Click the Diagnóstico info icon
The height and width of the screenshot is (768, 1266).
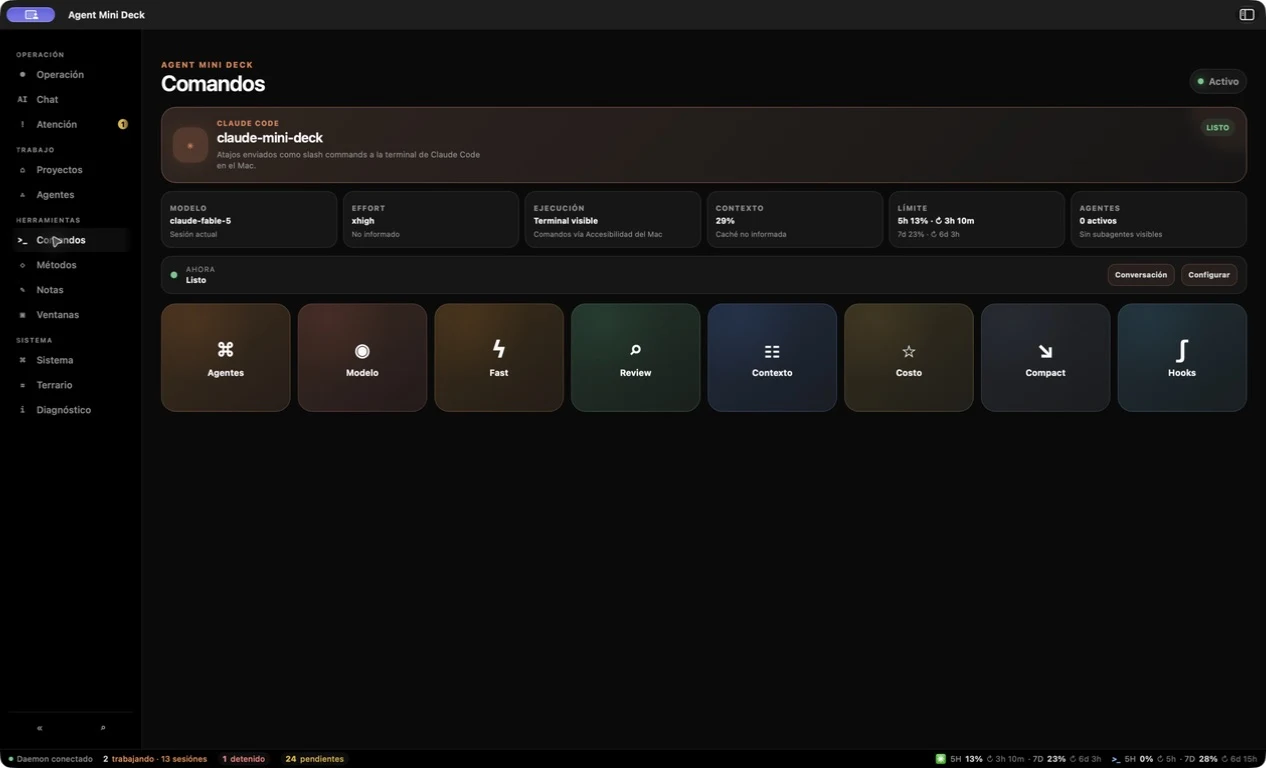coord(22,410)
